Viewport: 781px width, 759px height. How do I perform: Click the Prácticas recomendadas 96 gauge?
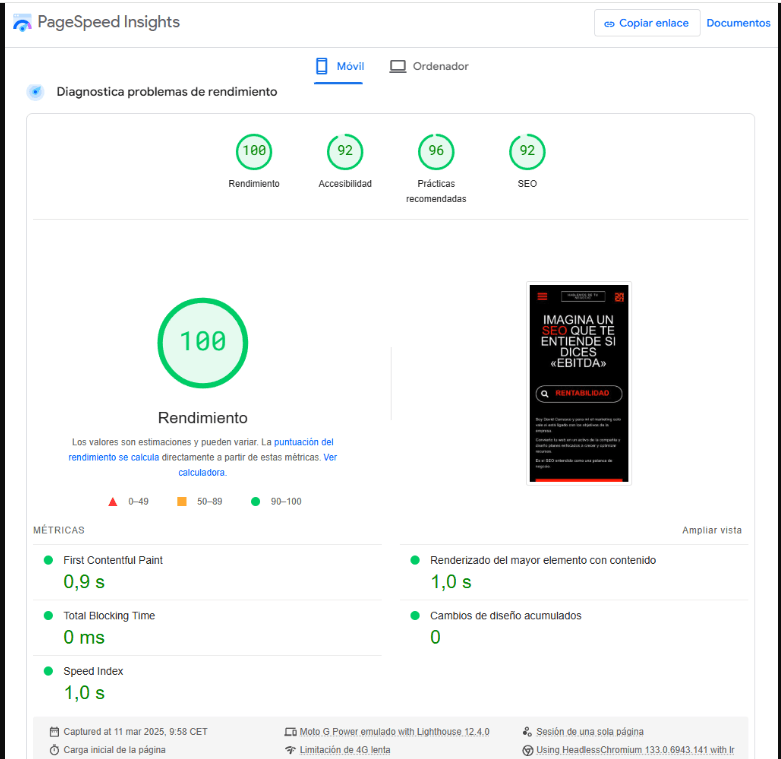pos(436,151)
